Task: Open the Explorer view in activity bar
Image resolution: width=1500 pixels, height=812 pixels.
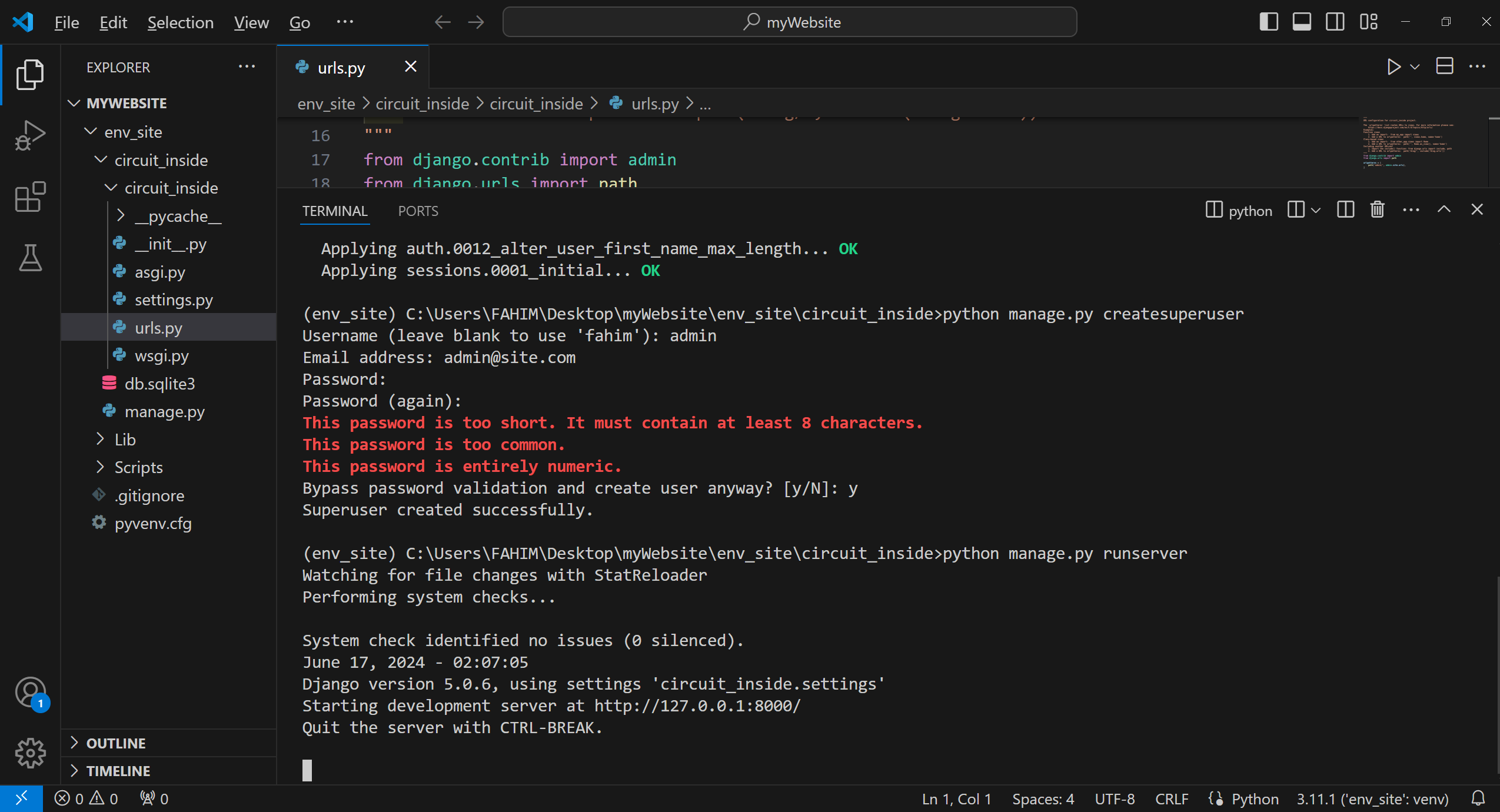Action: (30, 75)
